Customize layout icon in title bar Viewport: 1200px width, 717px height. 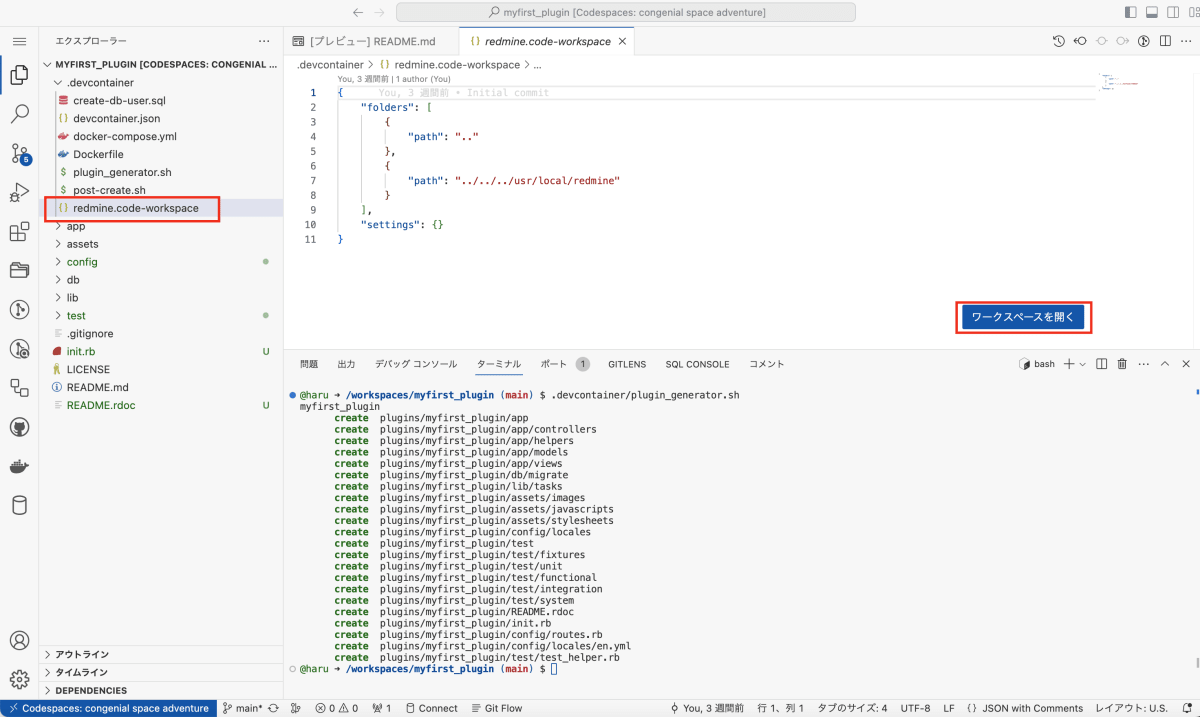pyautogui.click(x=1194, y=12)
